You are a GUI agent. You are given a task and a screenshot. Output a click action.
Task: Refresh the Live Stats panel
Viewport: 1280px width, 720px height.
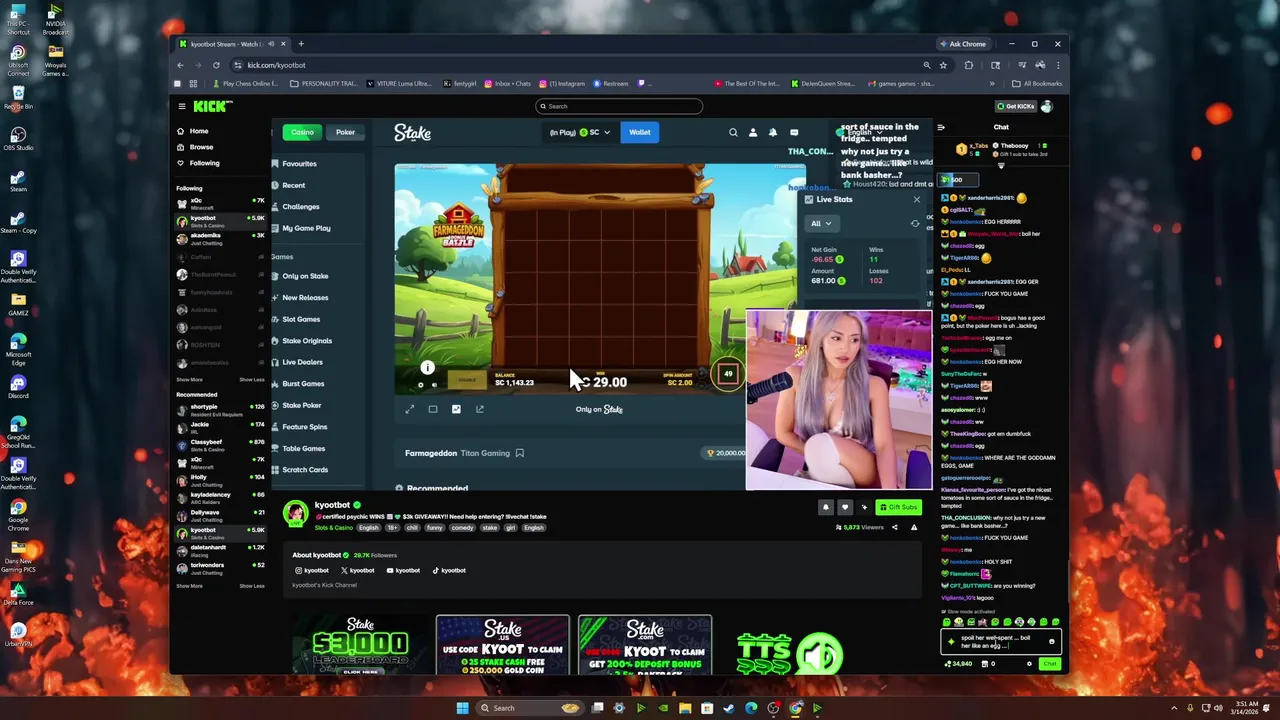point(915,224)
